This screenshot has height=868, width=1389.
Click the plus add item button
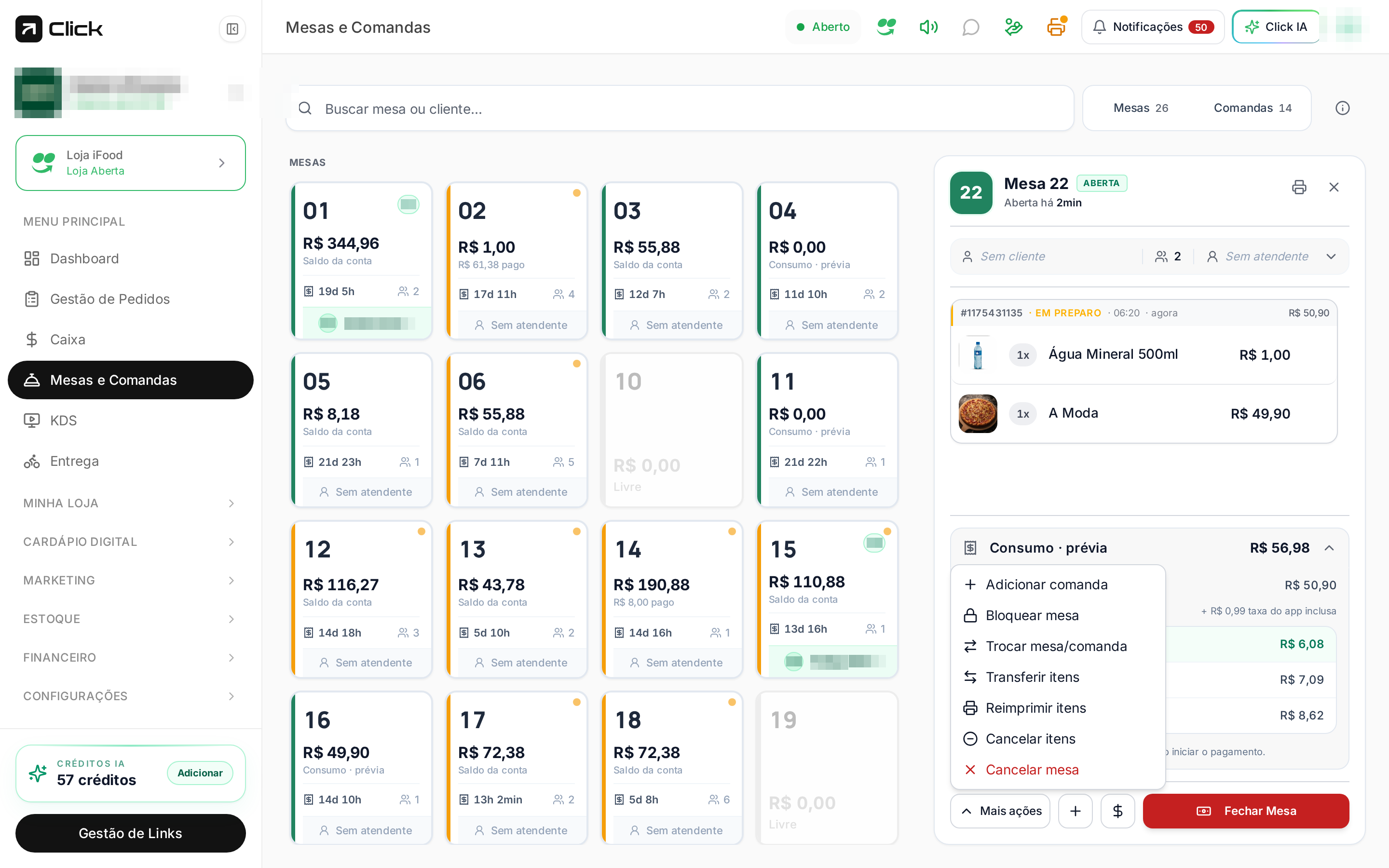[1075, 811]
